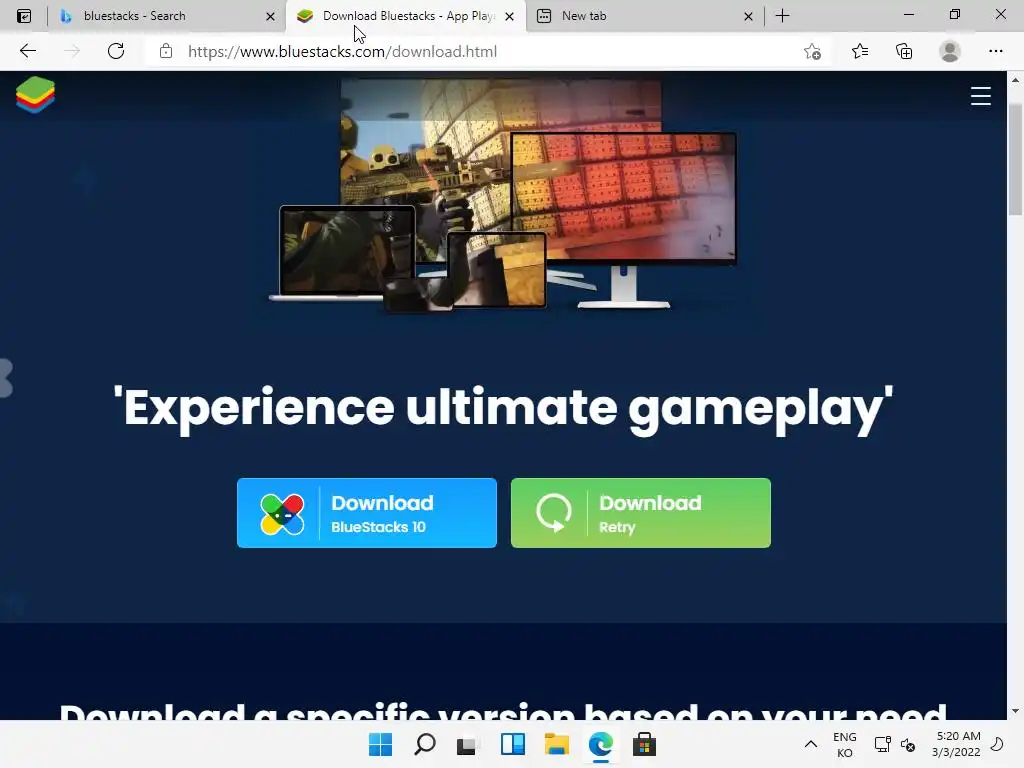Close the Download Bluestacks tab
The width and height of the screenshot is (1024, 768).
(x=509, y=16)
